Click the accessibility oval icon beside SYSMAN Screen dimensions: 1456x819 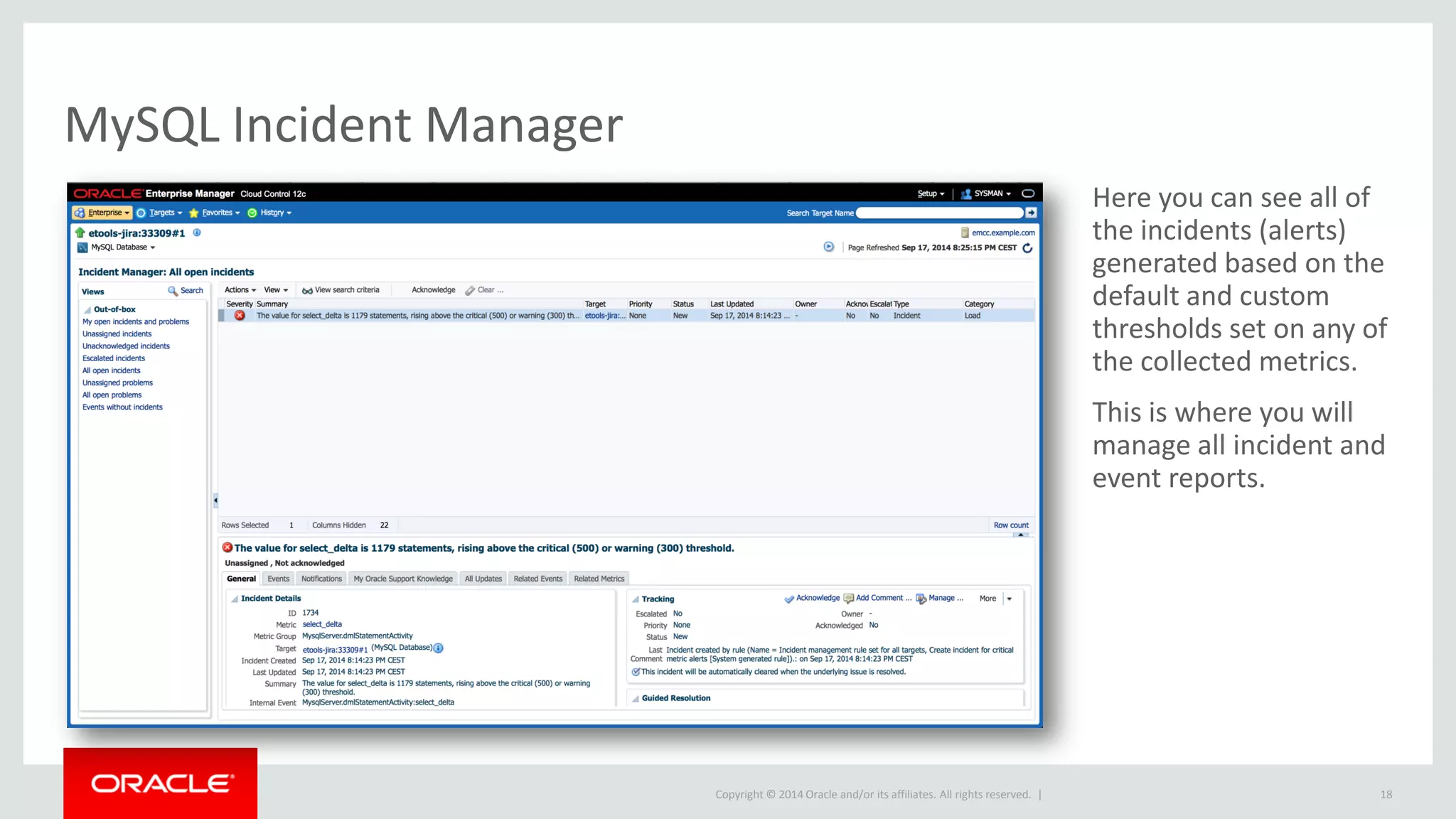1028,193
